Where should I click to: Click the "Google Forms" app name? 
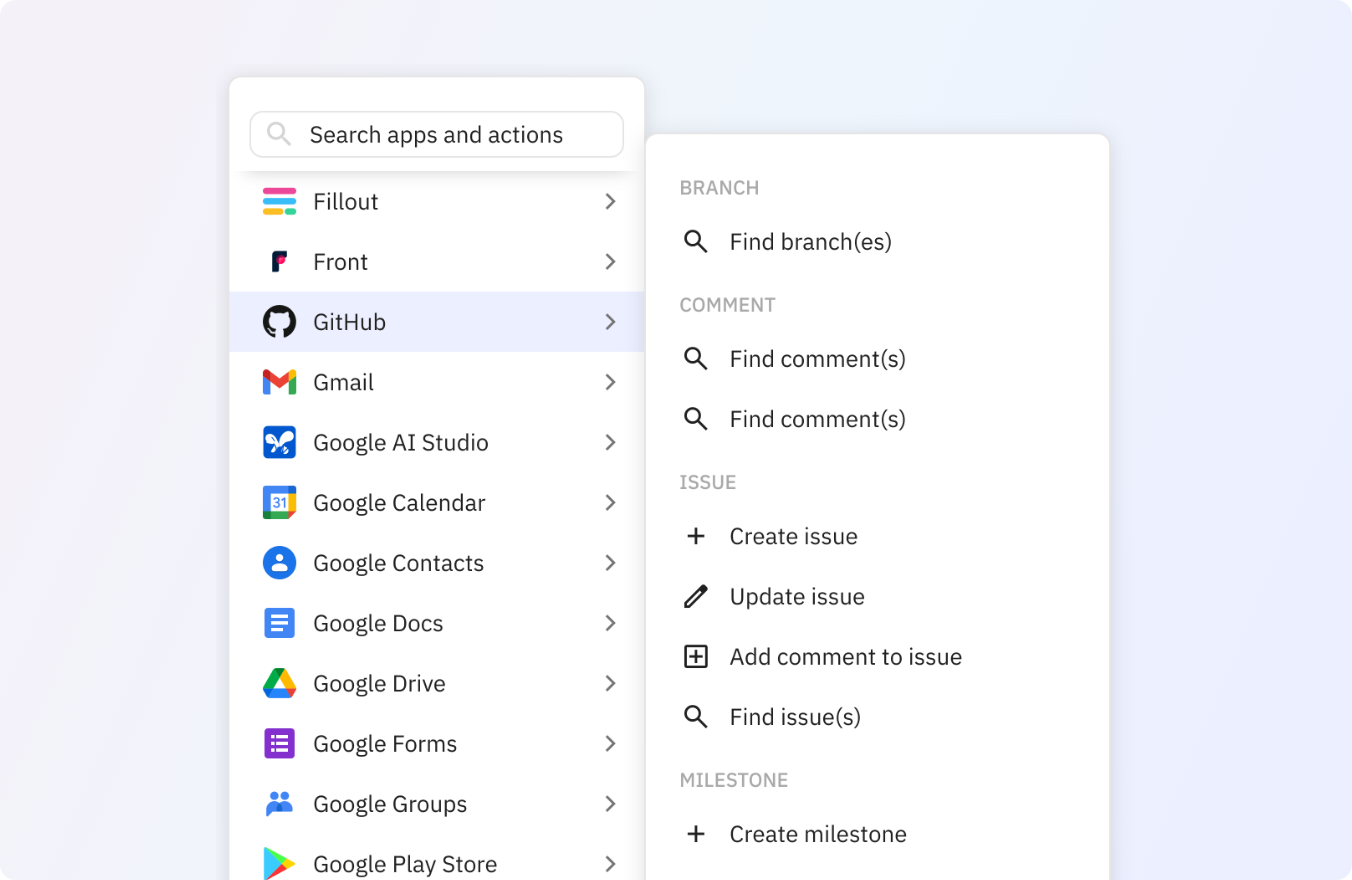pyautogui.click(x=385, y=743)
